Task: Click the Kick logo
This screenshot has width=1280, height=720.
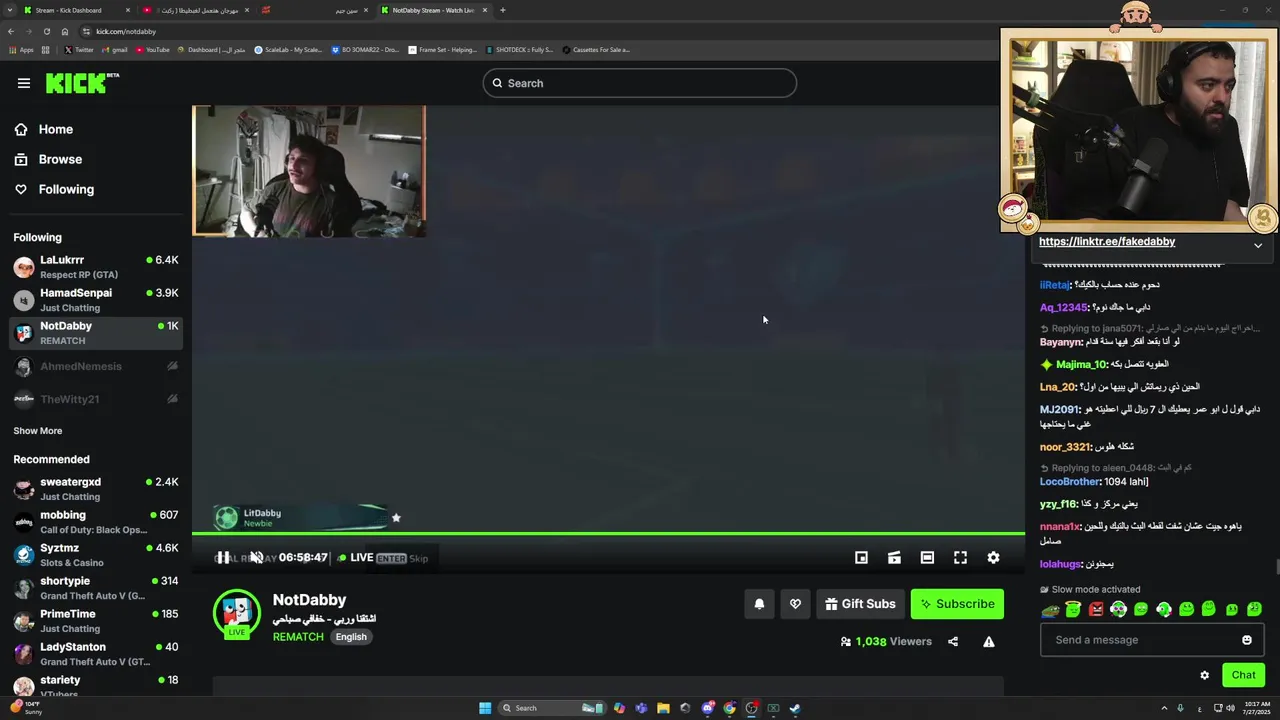Action: 82,83
